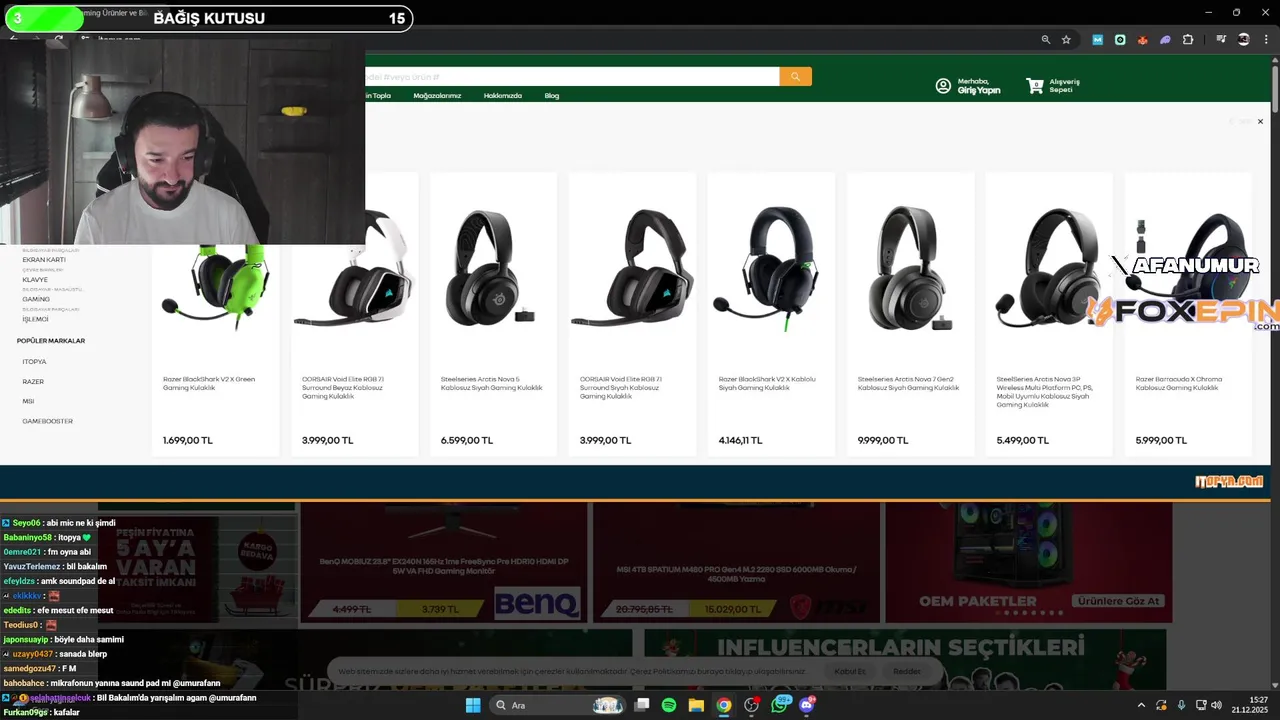The height and width of the screenshot is (720, 1280).
Task: Click the orange search button
Action: point(795,76)
